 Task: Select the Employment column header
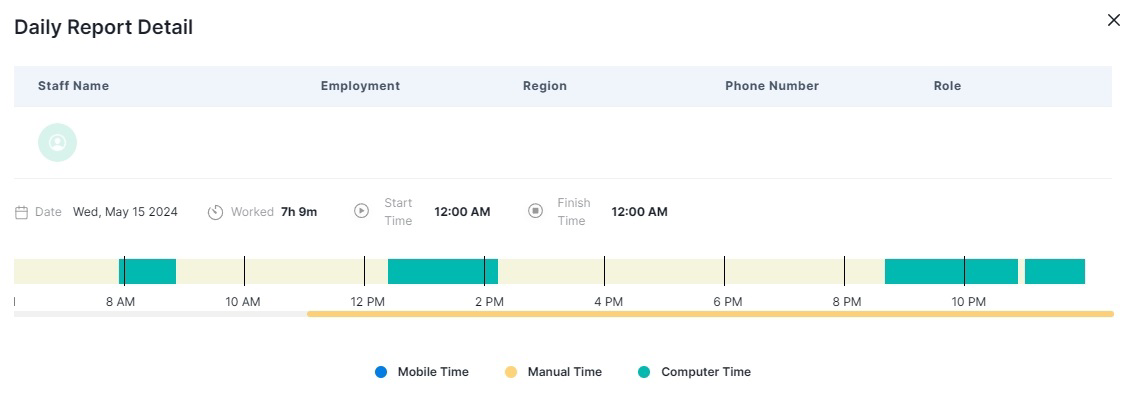click(x=360, y=86)
